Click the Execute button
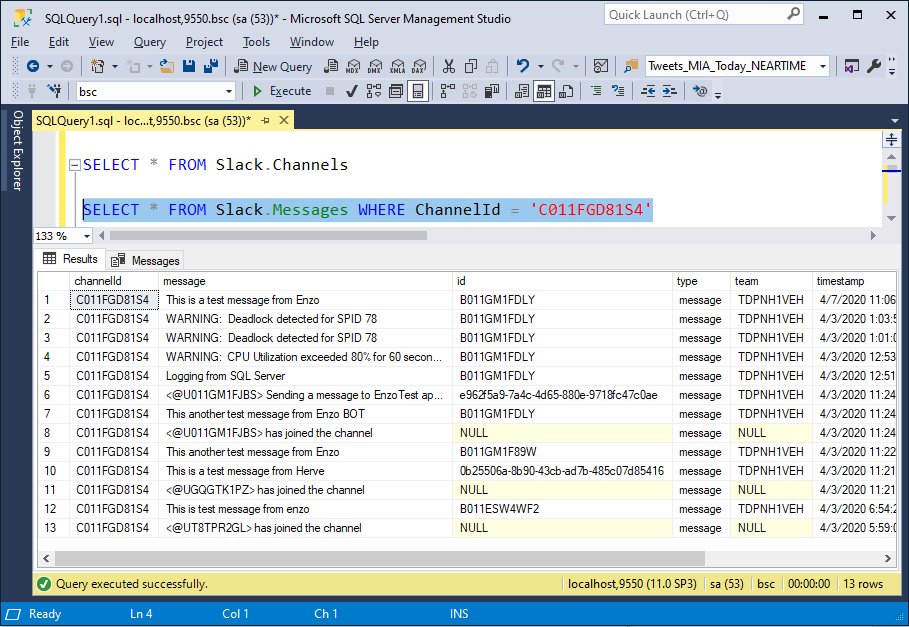This screenshot has height=627, width=909. 283,91
